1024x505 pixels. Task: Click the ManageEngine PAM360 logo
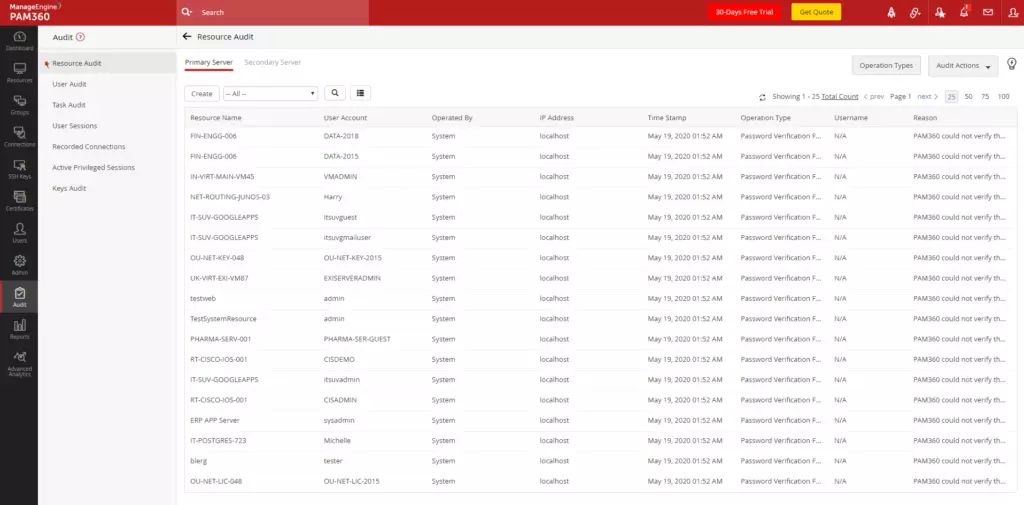click(34, 12)
